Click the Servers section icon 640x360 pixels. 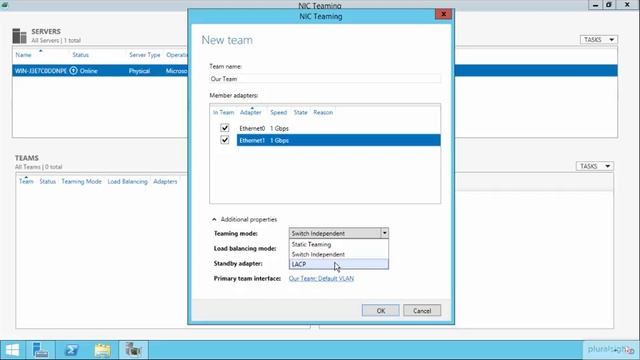19,36
